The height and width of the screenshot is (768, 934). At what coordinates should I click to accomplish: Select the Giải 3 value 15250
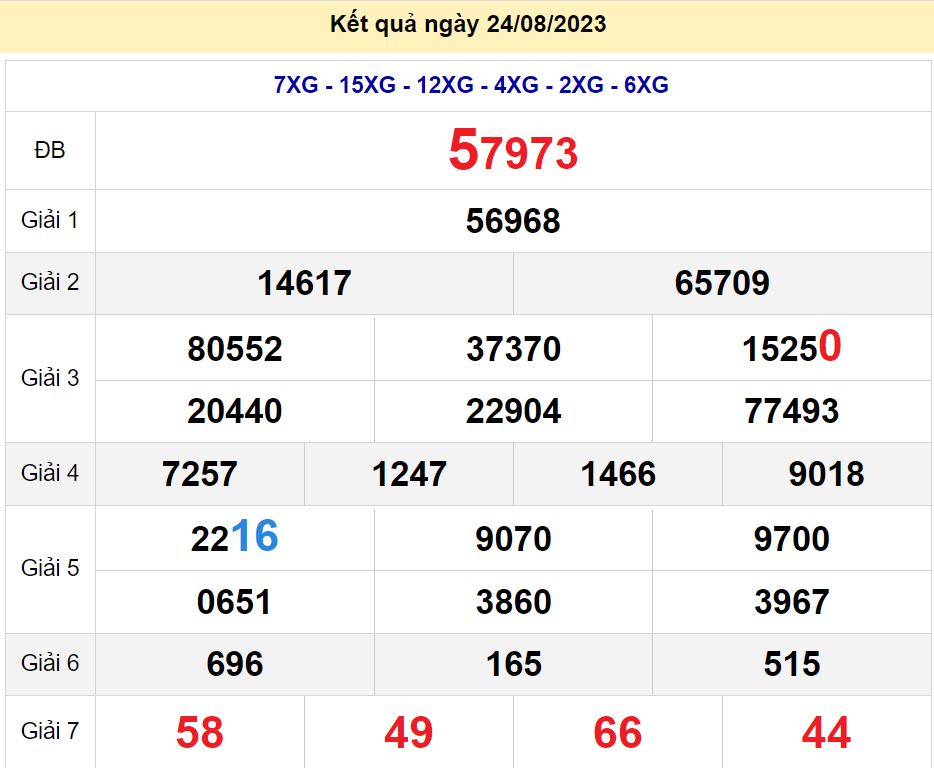click(x=791, y=348)
